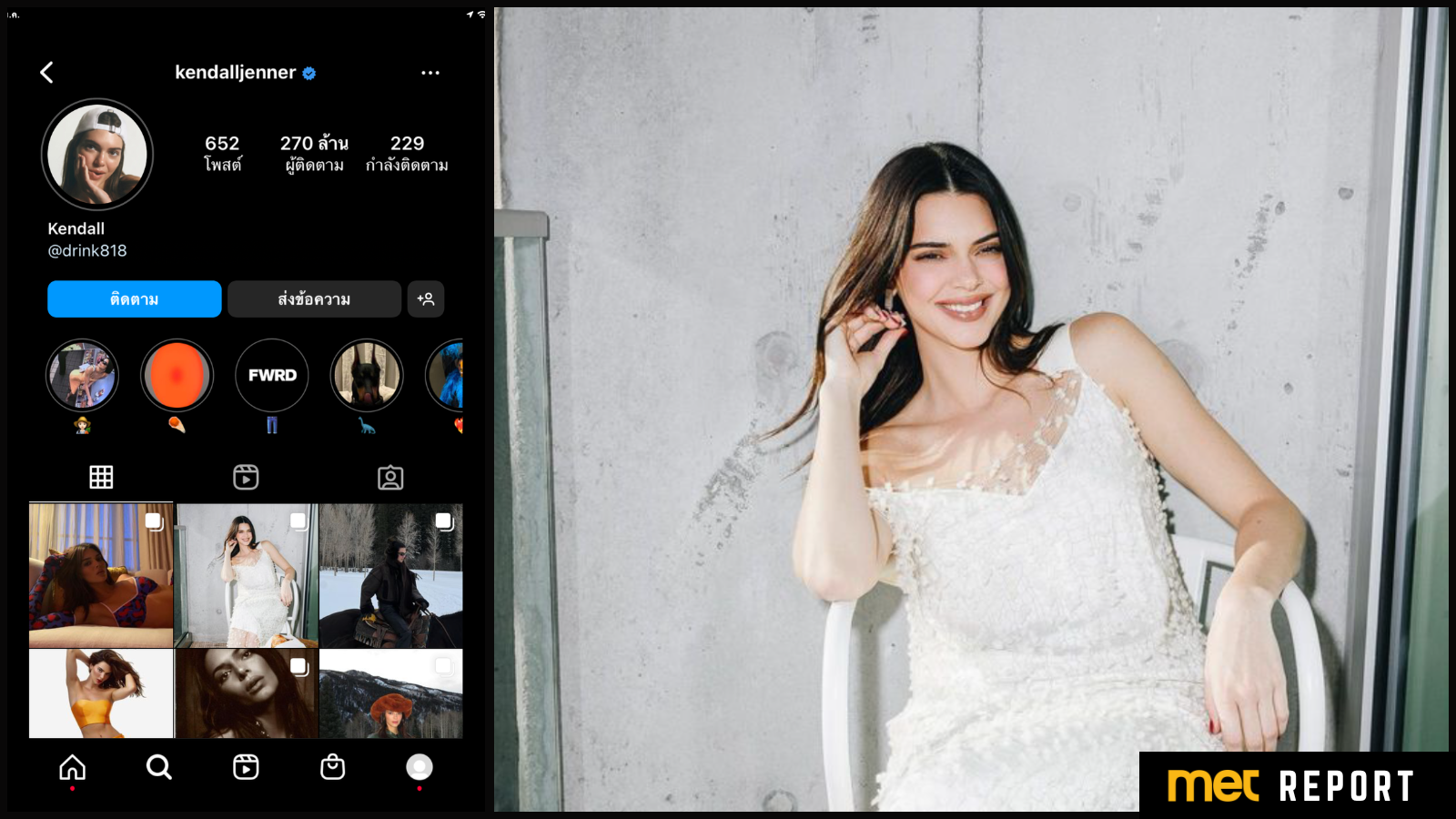Open the FWRD story highlight
The height and width of the screenshot is (819, 1456).
pyautogui.click(x=272, y=375)
